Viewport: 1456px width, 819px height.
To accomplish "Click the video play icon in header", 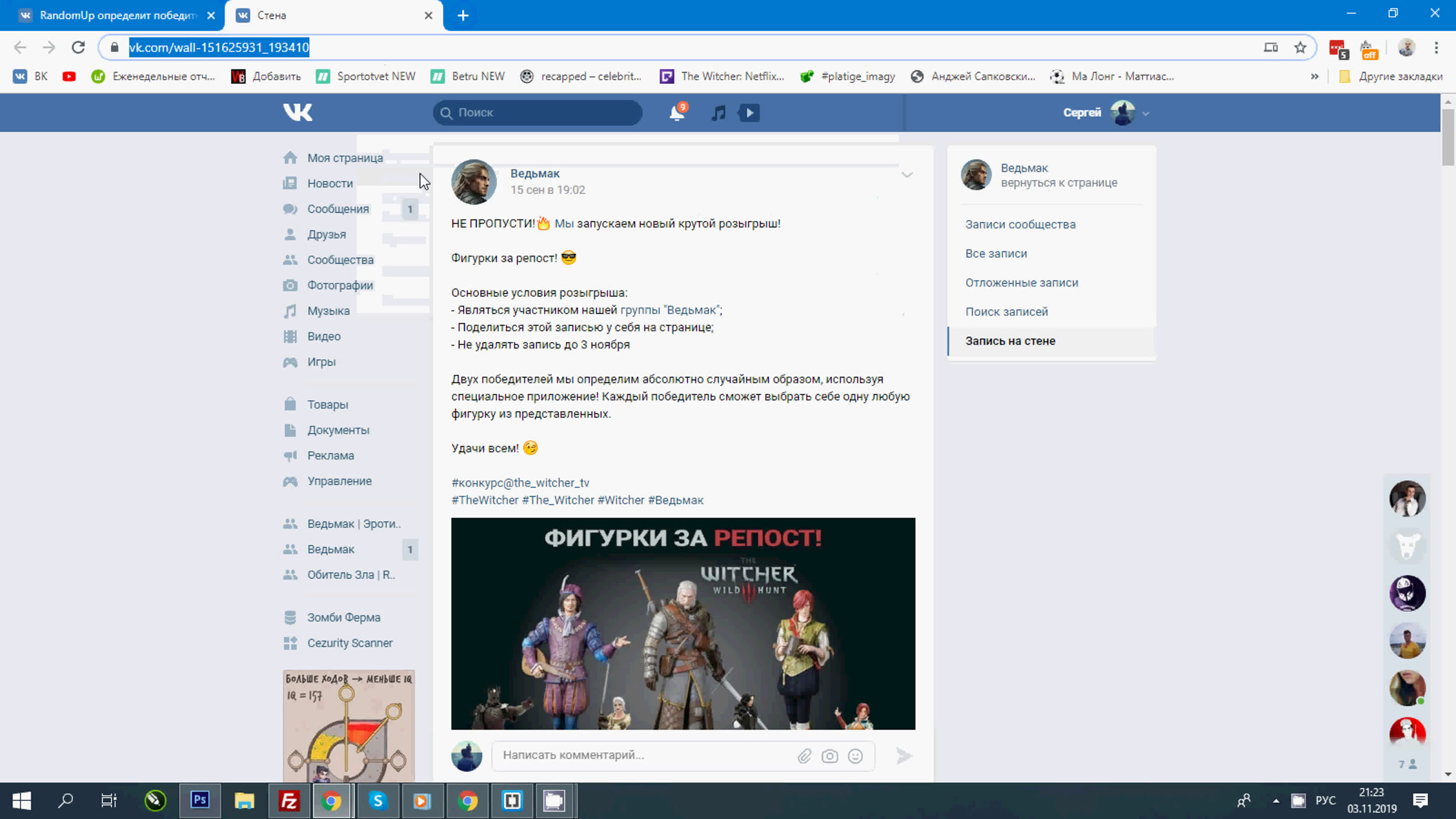I will [x=749, y=113].
